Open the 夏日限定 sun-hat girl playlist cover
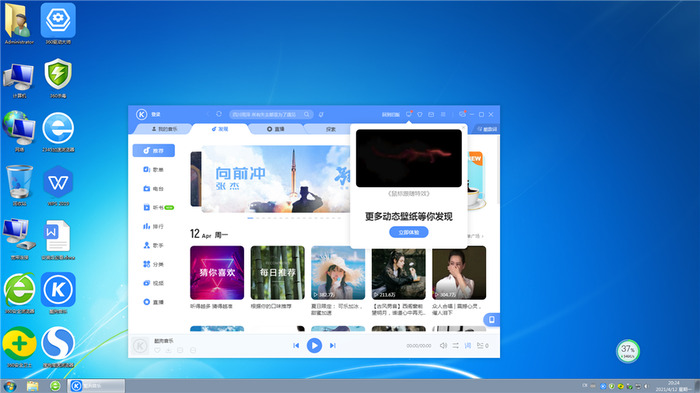The height and width of the screenshot is (393, 700). click(338, 272)
